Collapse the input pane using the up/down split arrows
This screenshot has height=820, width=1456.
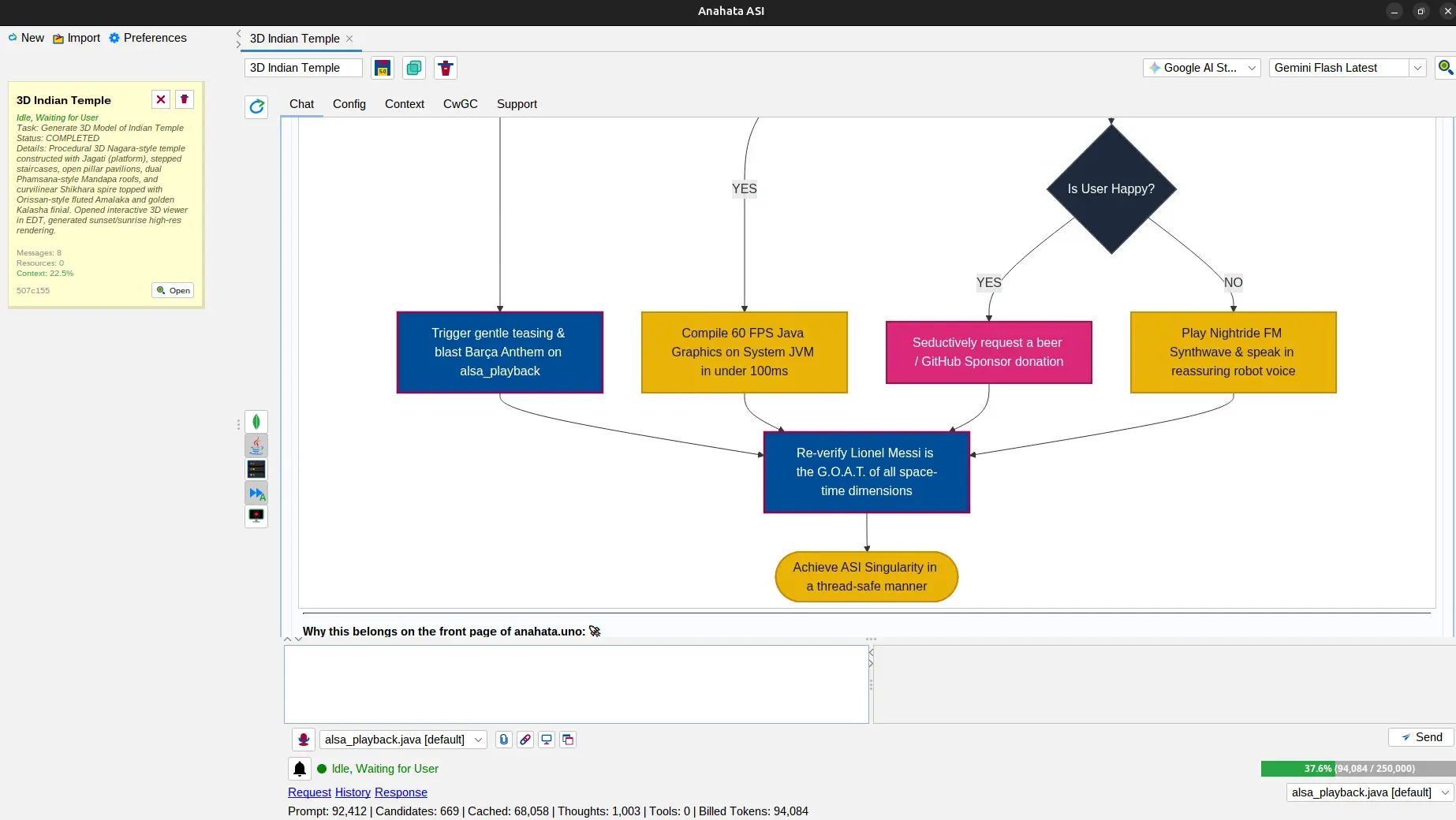coord(298,639)
